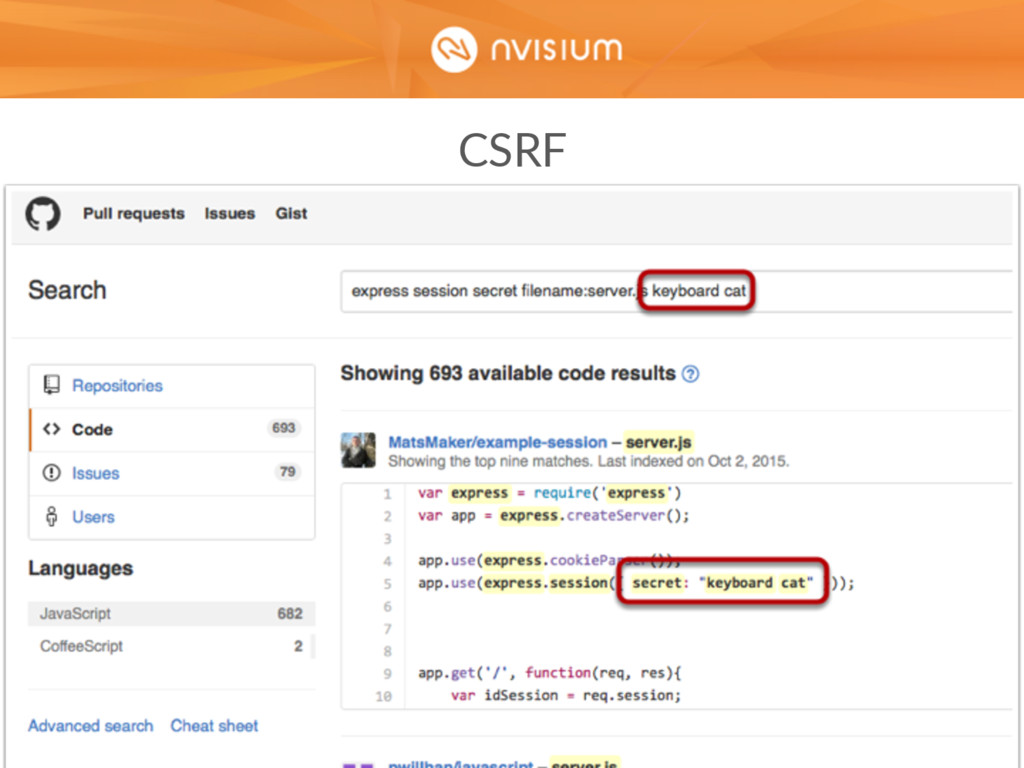Viewport: 1024px width, 768px height.
Task: Open the GitHub Octocat home logo
Action: (x=43, y=214)
